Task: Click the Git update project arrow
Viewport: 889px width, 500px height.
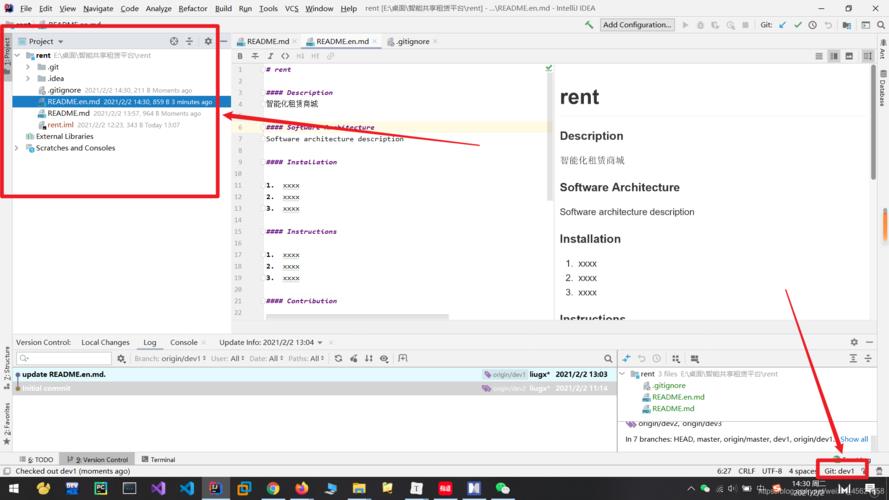Action: (782, 24)
